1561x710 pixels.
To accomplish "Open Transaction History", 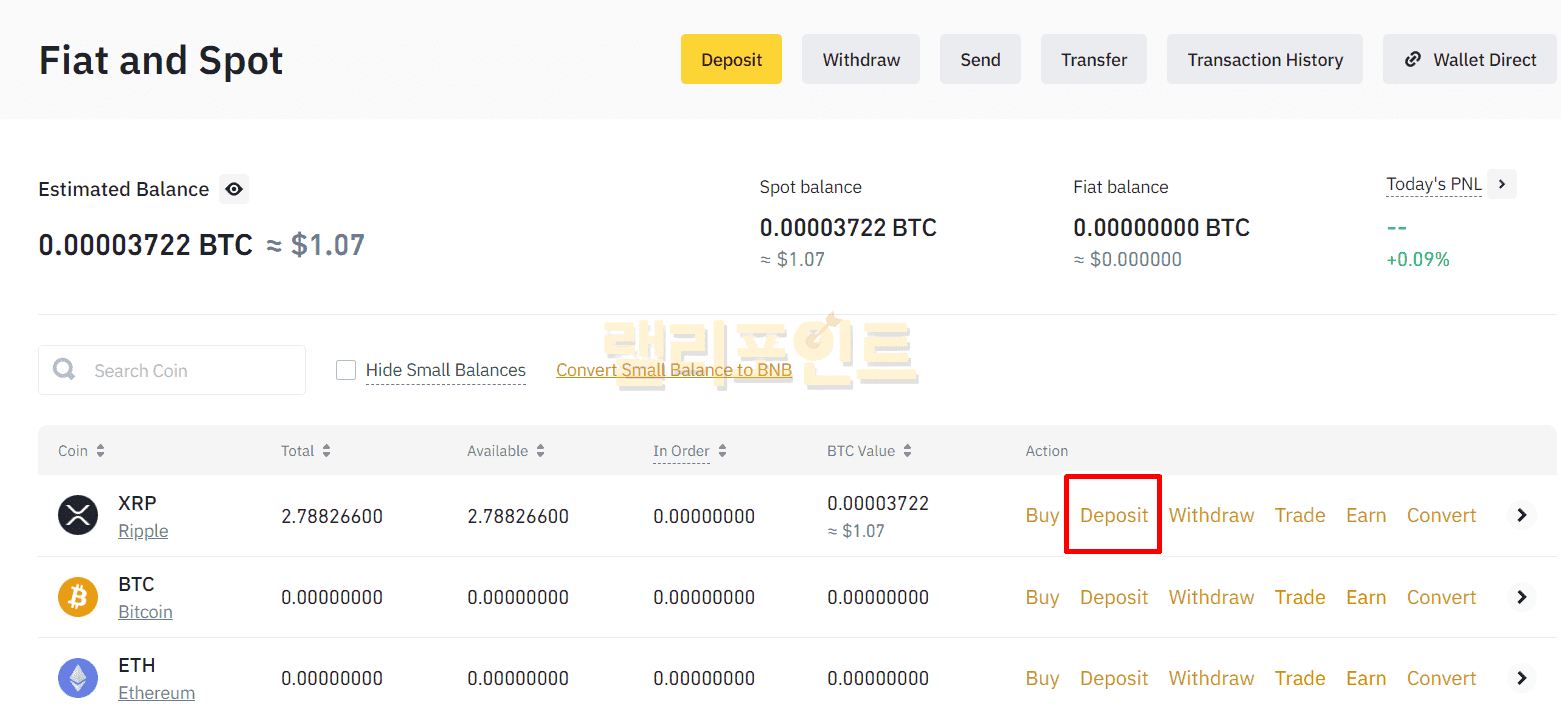I will click(x=1265, y=59).
